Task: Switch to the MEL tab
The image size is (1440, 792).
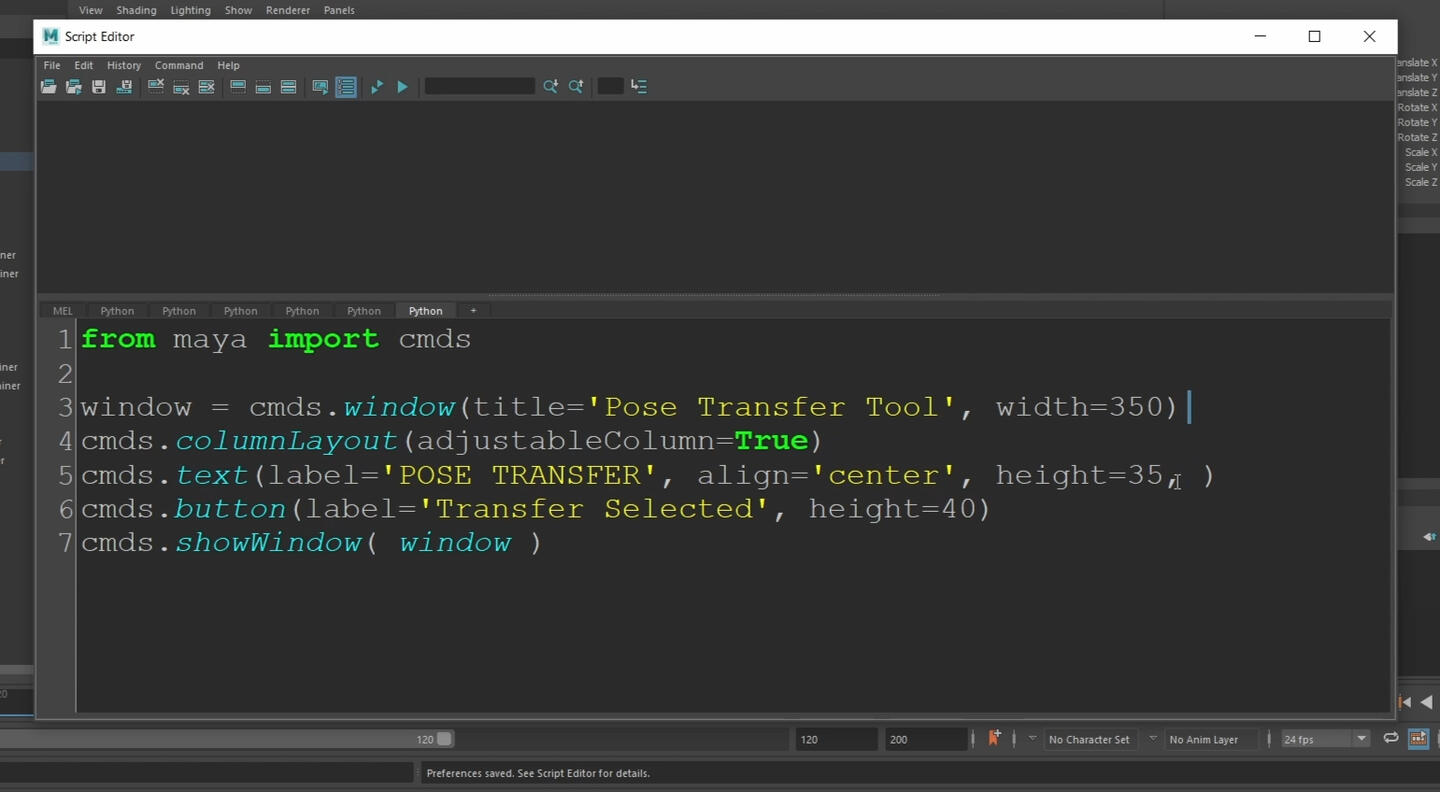Action: [62, 311]
